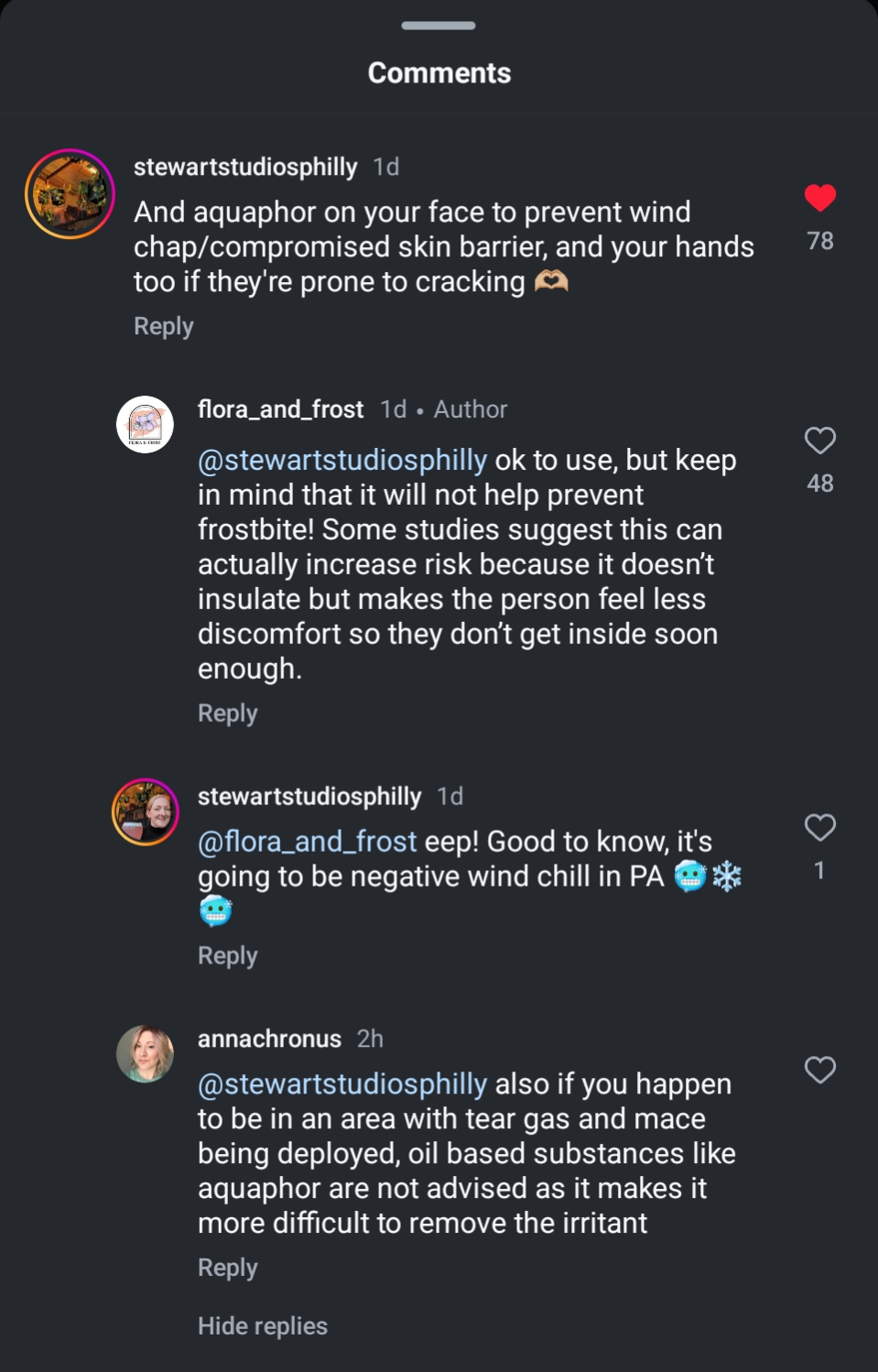
Task: Tap @stewartstudiosphilly mention in flora_and_frost's reply
Action: pyautogui.click(x=342, y=460)
